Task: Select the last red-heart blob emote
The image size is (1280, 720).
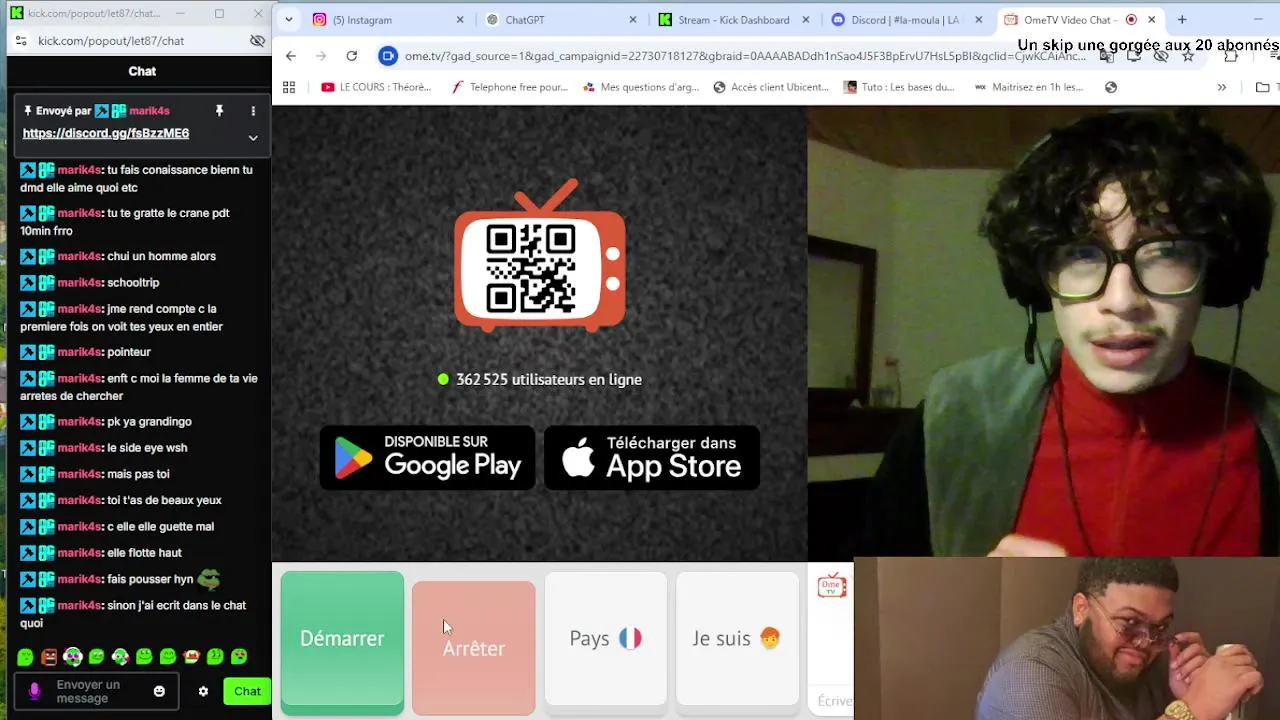Action: pos(239,657)
